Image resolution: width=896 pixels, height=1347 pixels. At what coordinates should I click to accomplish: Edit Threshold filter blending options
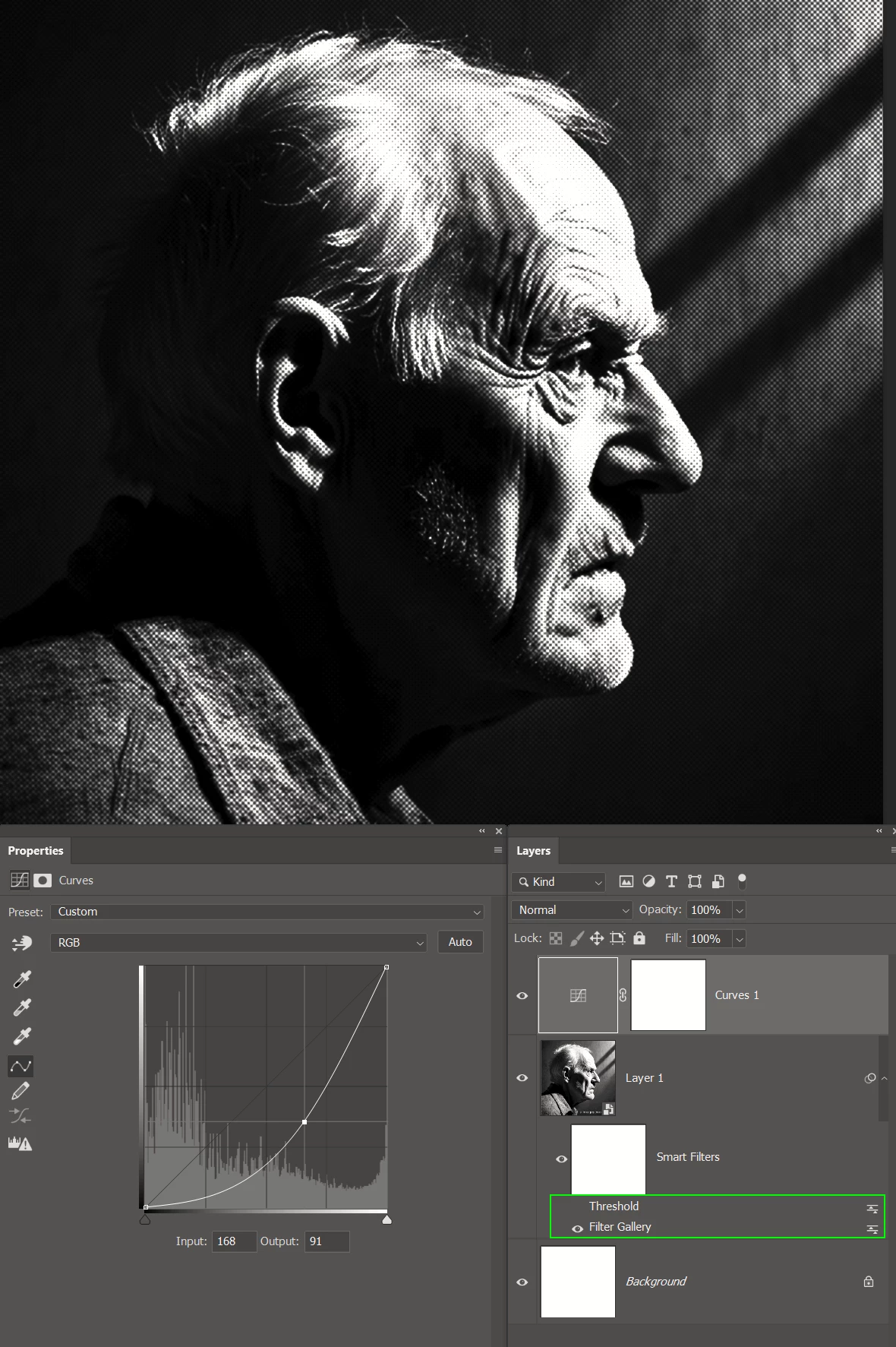pos(872,1208)
